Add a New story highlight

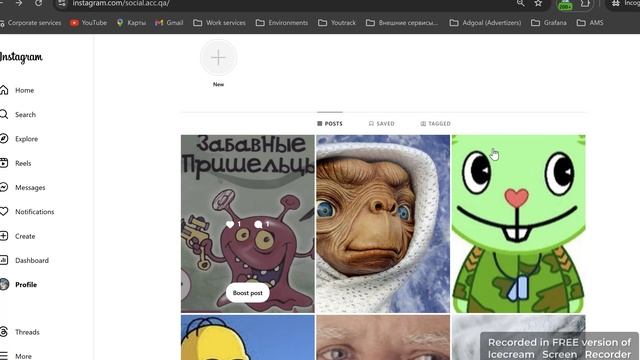point(218,58)
